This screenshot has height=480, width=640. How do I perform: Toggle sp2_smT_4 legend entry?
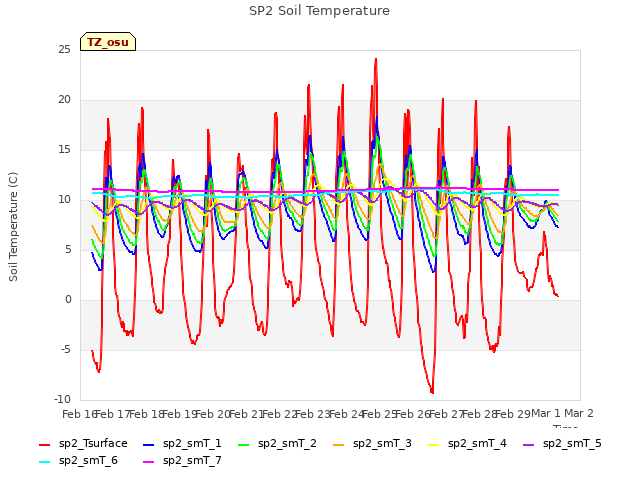click(x=467, y=444)
